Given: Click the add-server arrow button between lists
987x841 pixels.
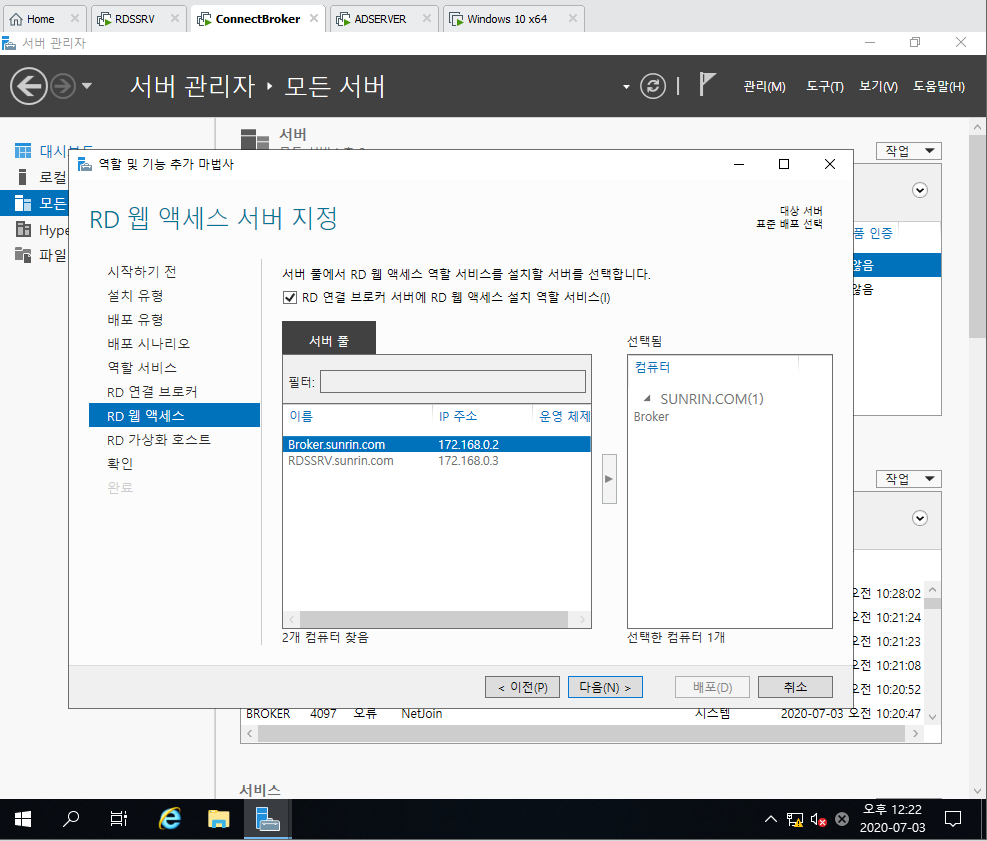Looking at the screenshot, I should (x=609, y=478).
